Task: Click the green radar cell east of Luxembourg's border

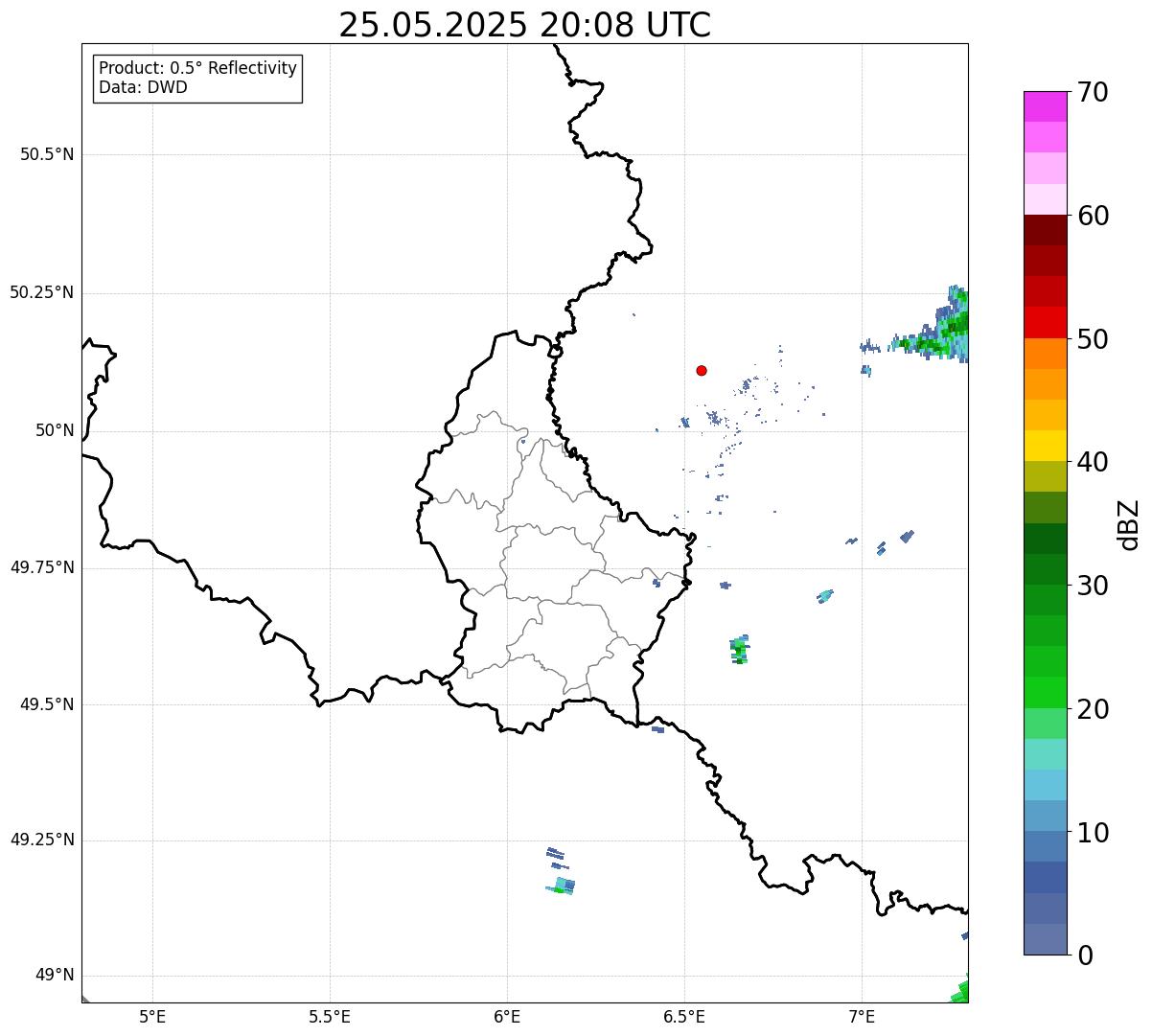Action: pos(739,649)
